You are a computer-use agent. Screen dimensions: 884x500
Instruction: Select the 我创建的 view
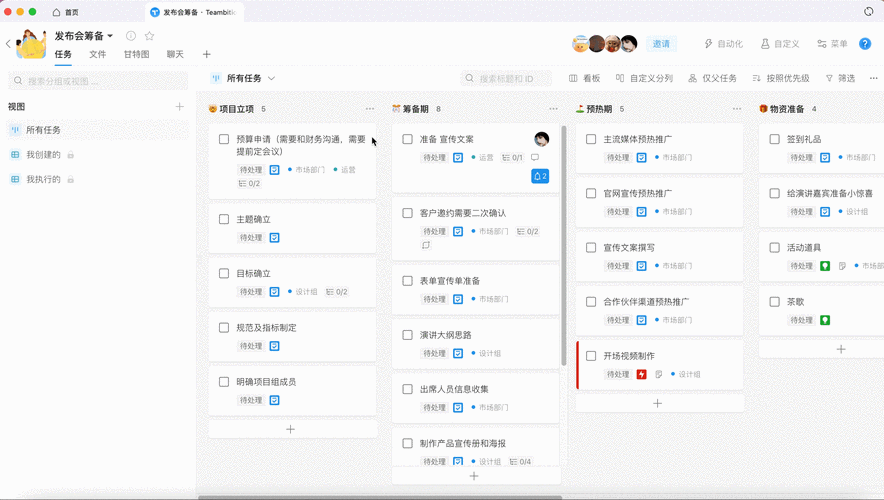[43, 154]
